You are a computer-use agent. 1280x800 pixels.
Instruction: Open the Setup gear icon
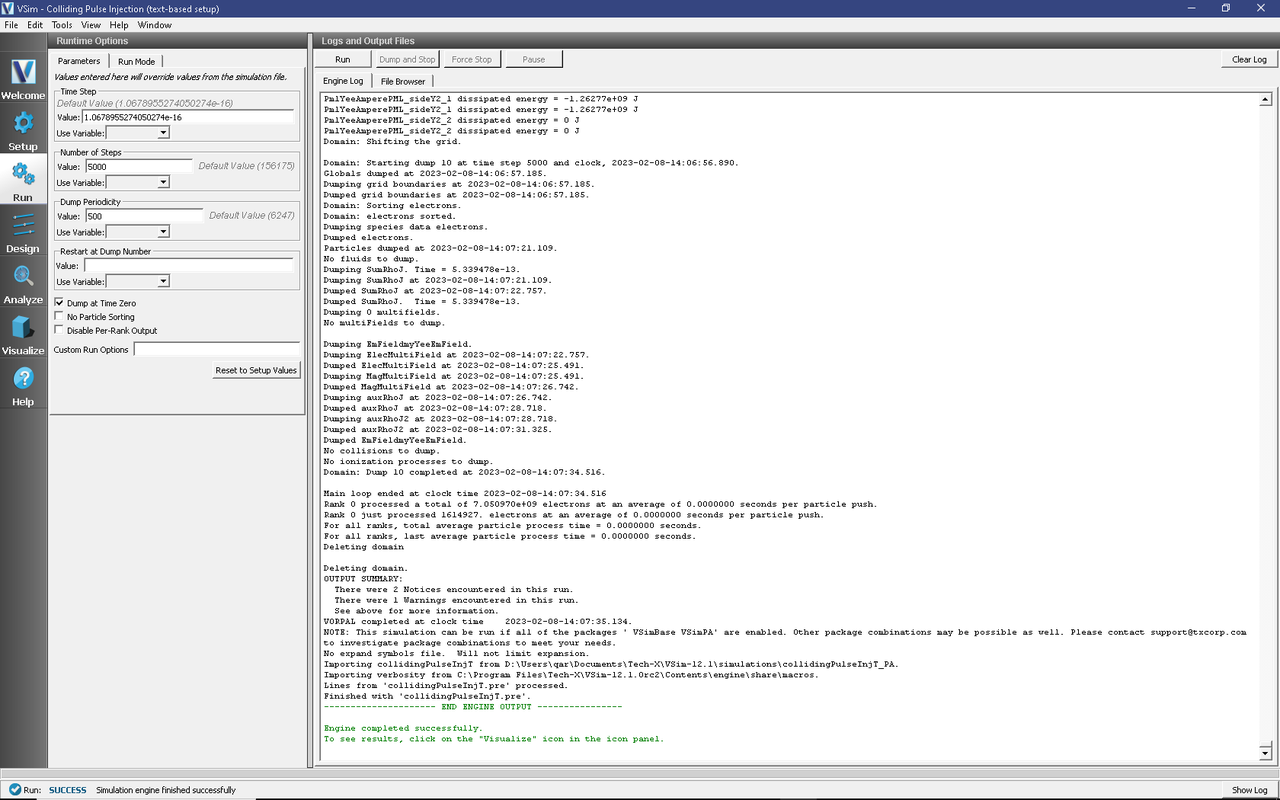[x=23, y=131]
